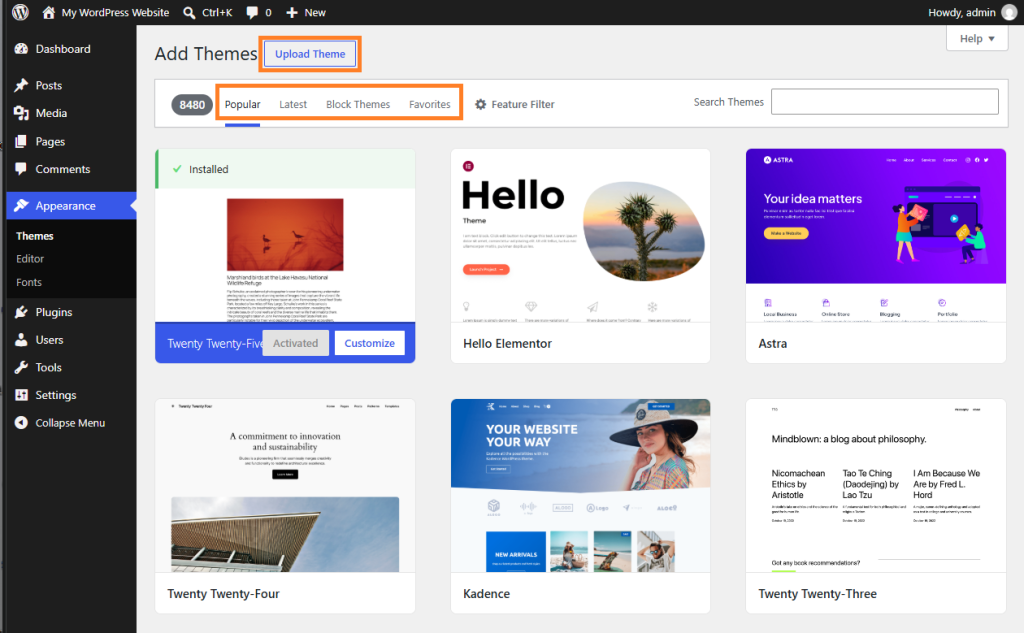This screenshot has width=1024, height=633.
Task: Click the Activated button
Action: [x=296, y=343]
